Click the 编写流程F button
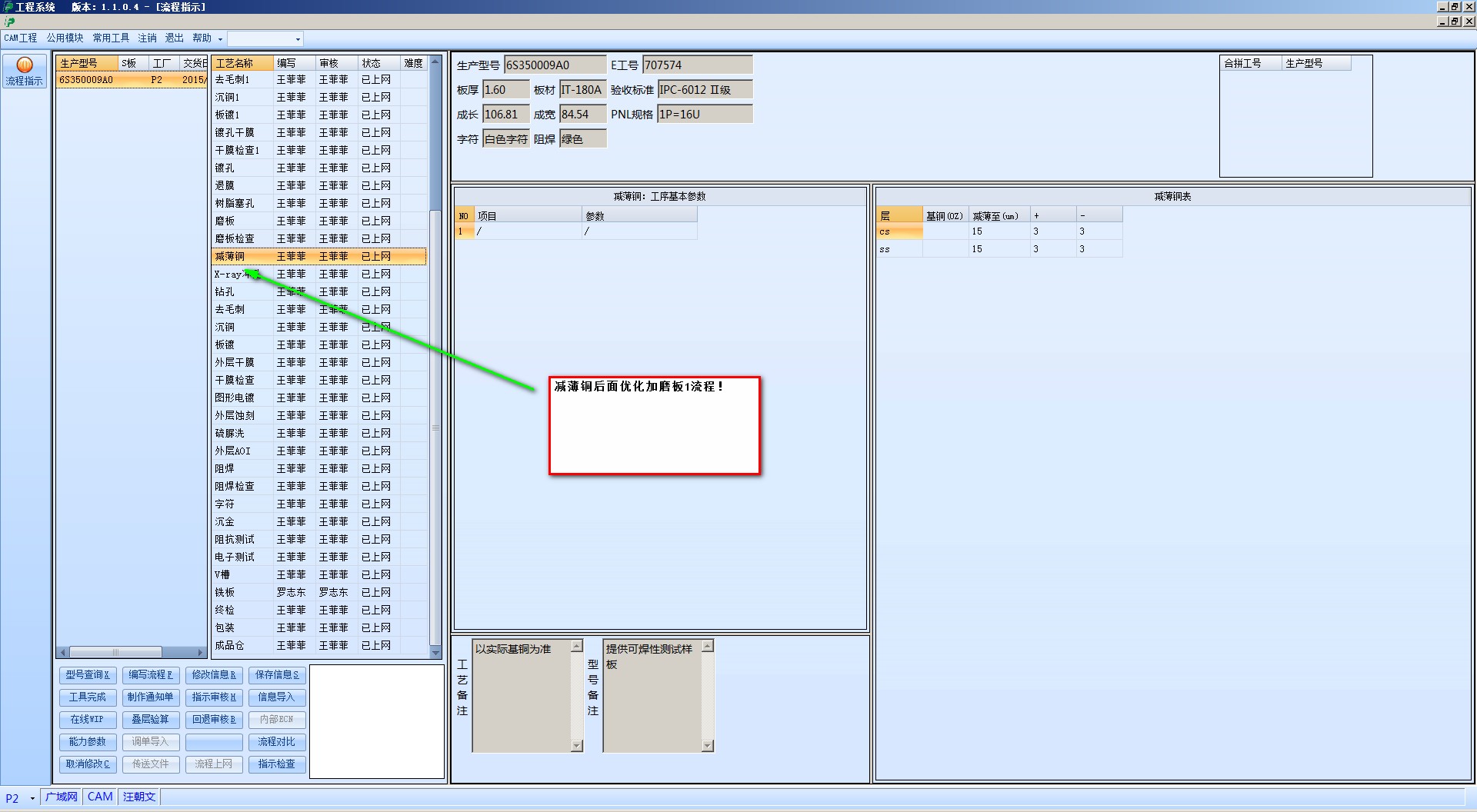Image resolution: width=1477 pixels, height=812 pixels. [x=151, y=675]
